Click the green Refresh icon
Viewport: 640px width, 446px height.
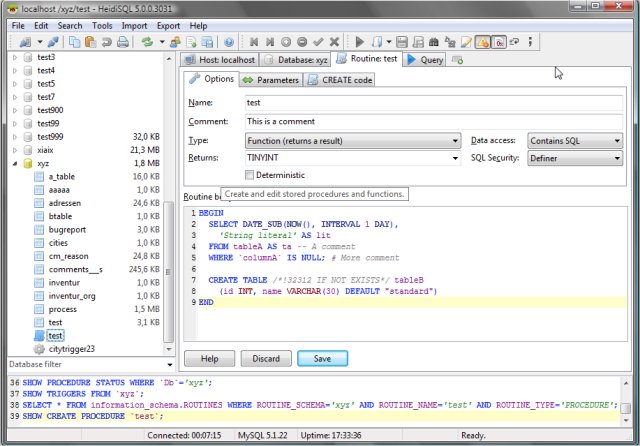click(149, 42)
